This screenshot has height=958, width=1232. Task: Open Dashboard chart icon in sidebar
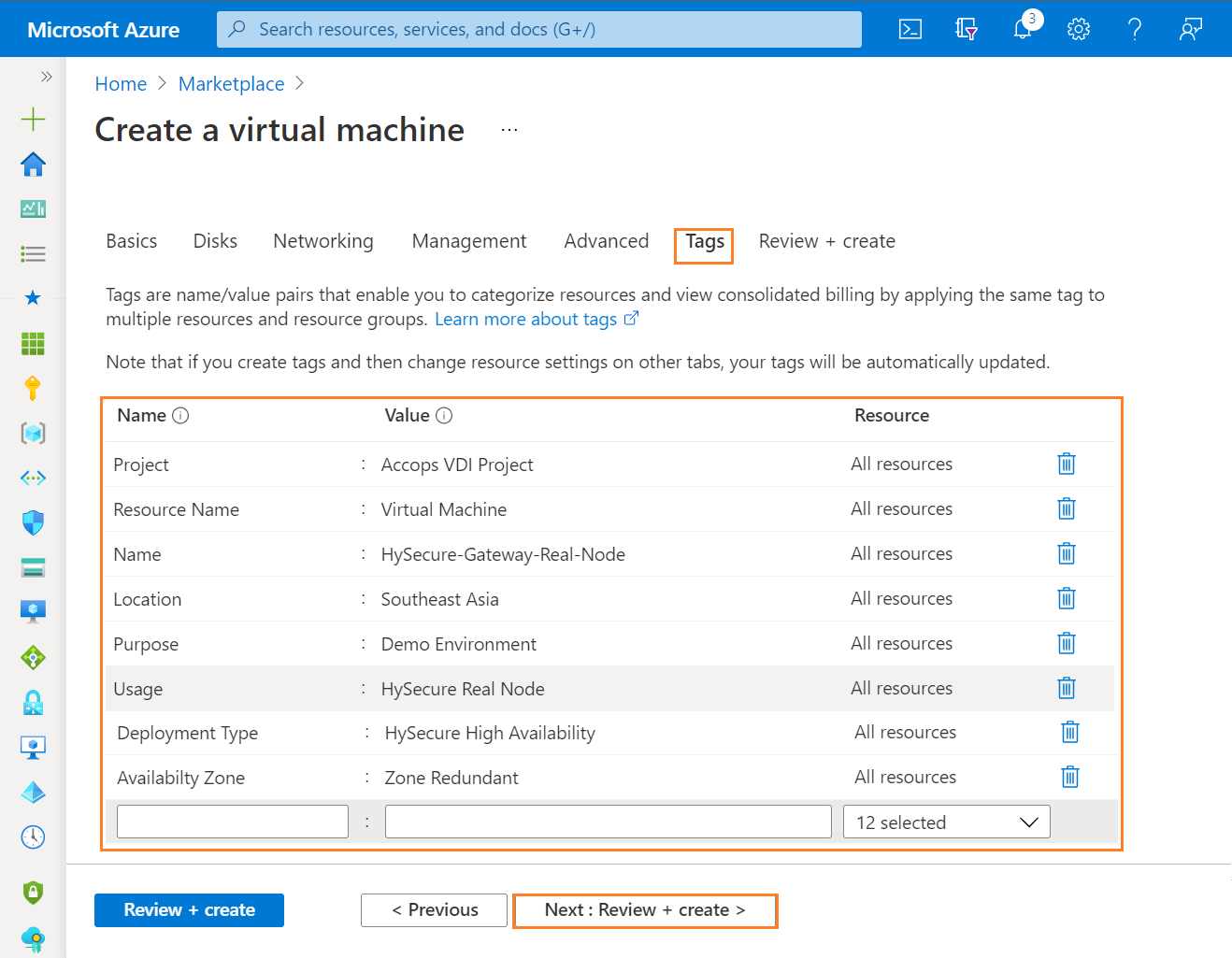(x=33, y=208)
